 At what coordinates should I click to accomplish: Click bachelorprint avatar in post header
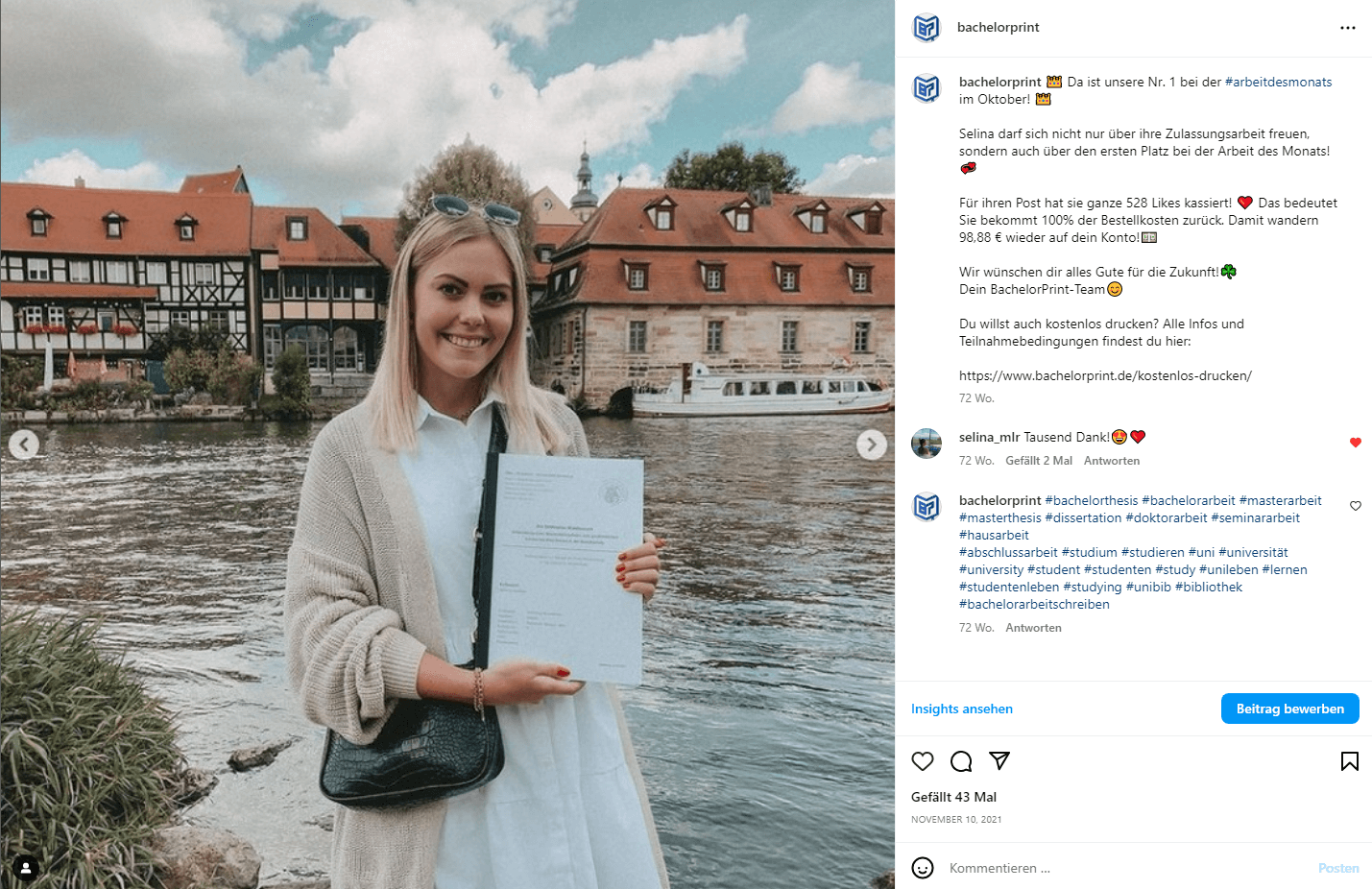click(x=927, y=28)
